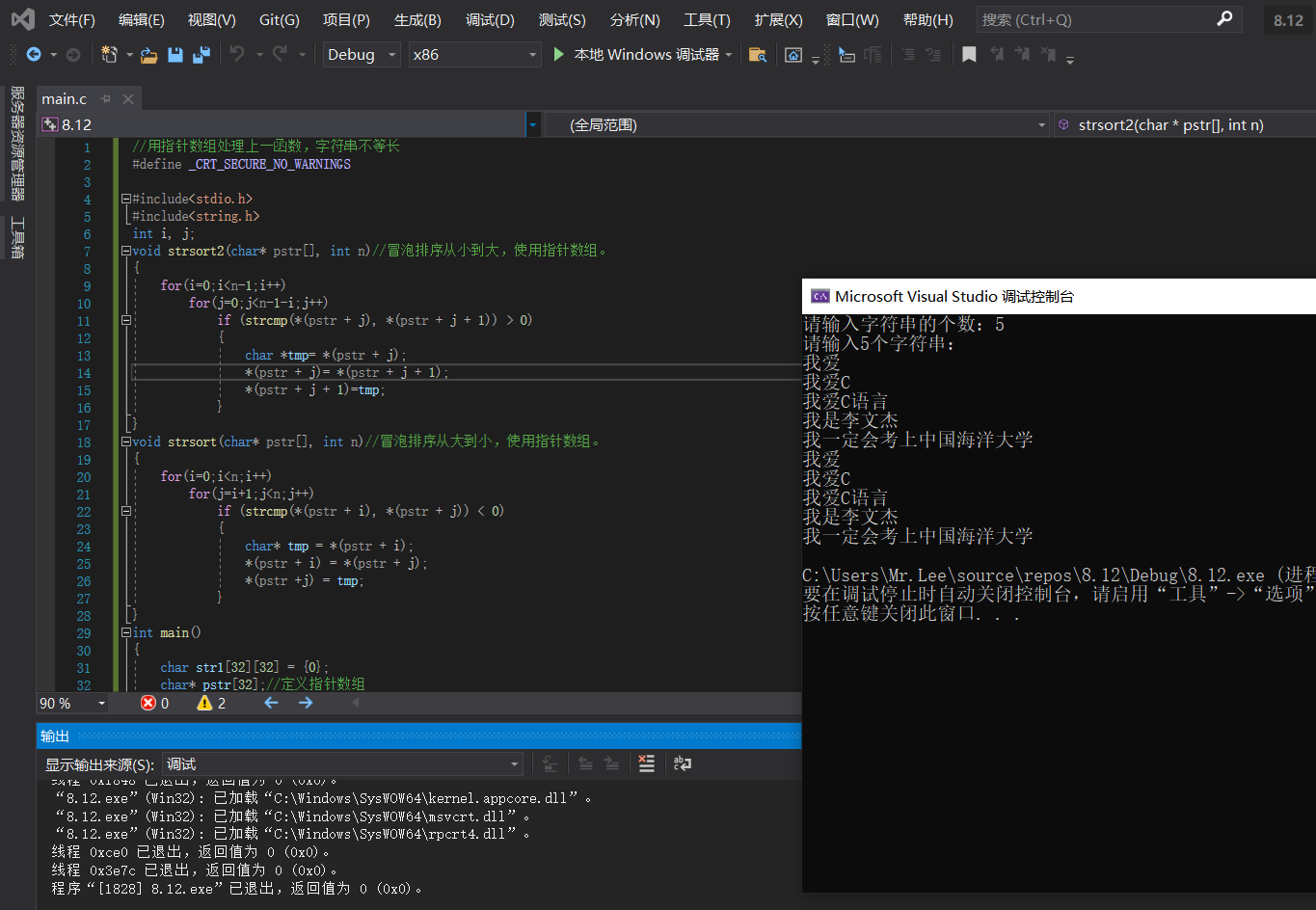
Task: Collapse the if block at line 11
Action: coord(125,320)
